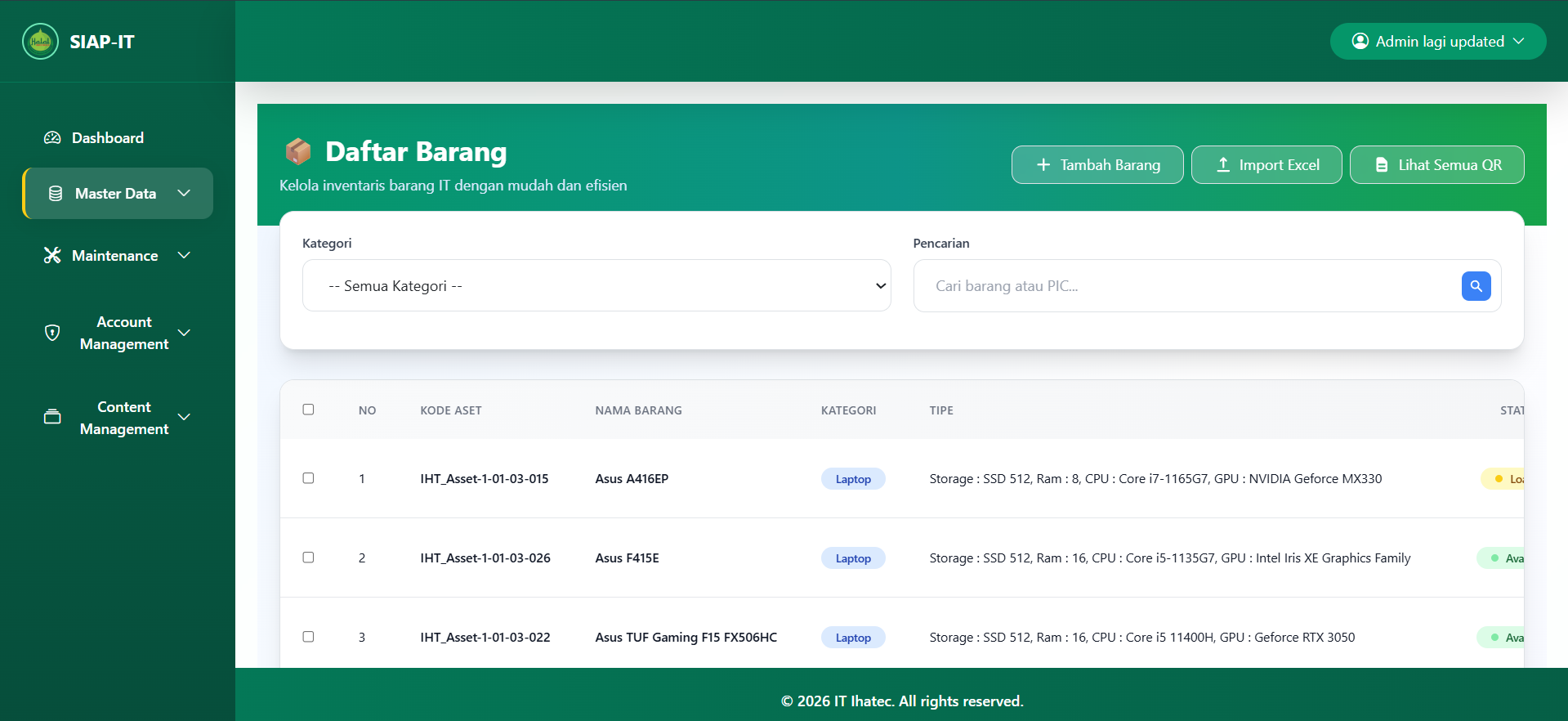Check the box for Asus F415E row
The width and height of the screenshot is (1568, 721).
[x=308, y=558]
